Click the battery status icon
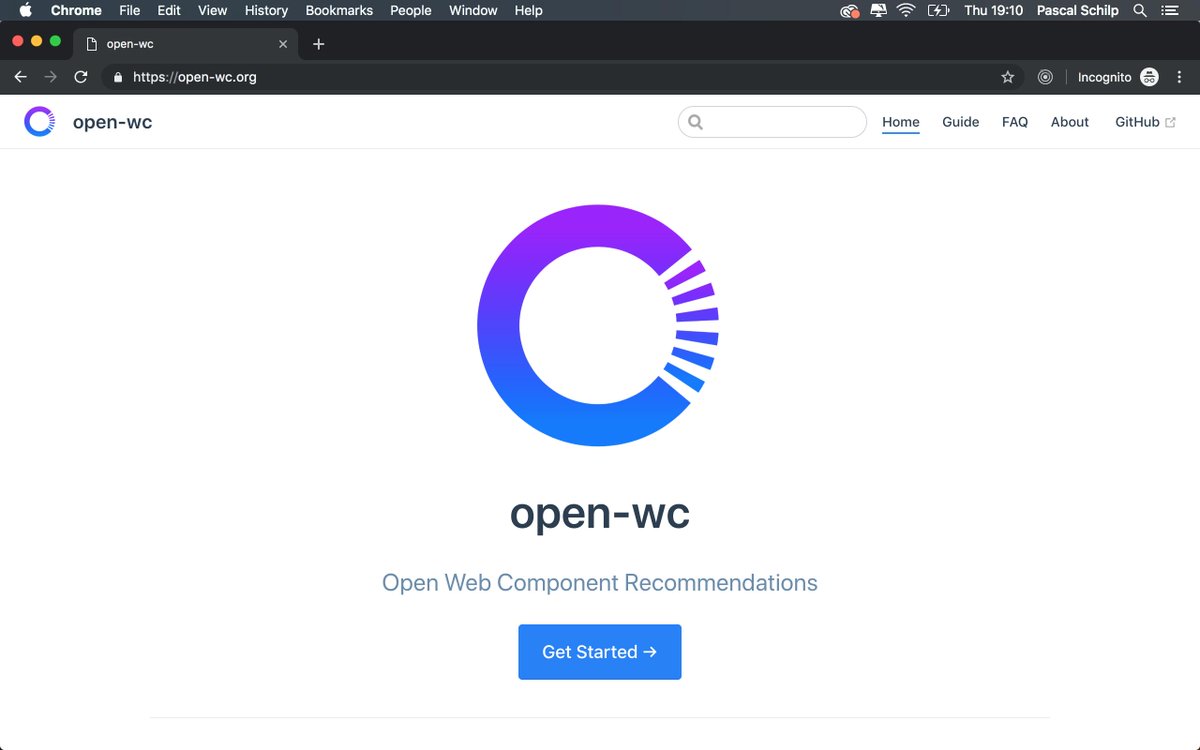The height and width of the screenshot is (750, 1200). [x=938, y=10]
